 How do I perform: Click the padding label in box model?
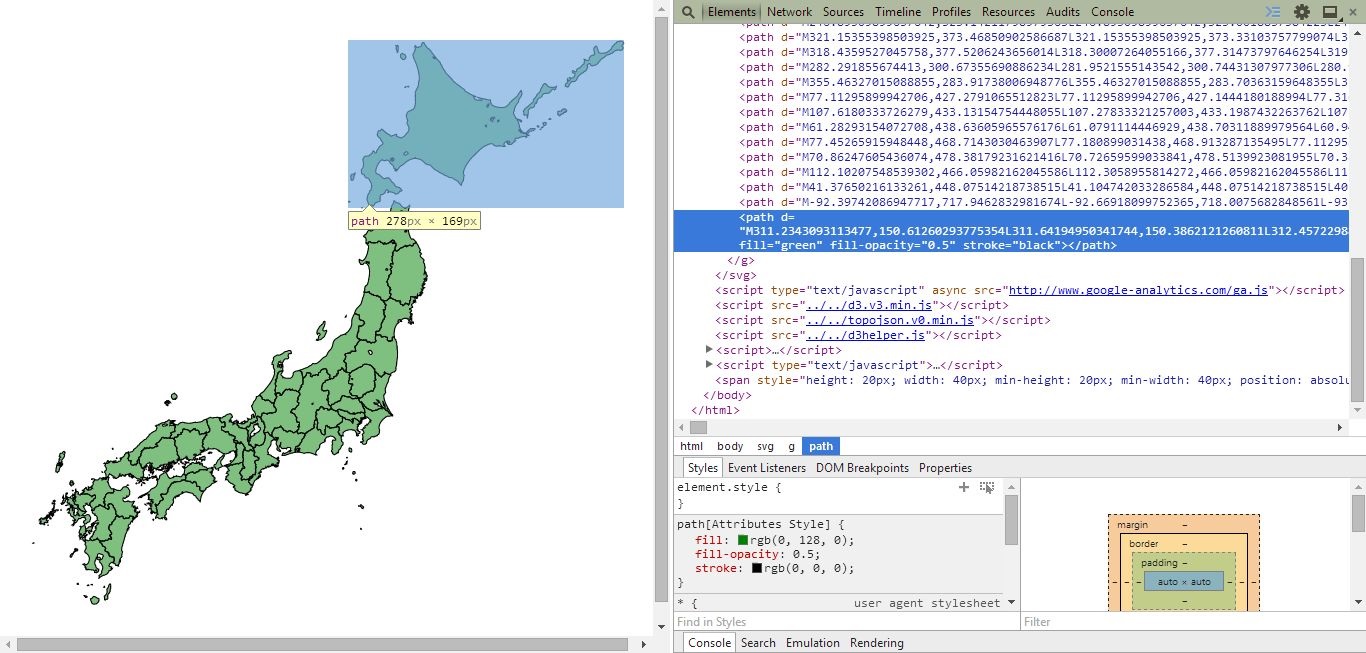(x=1160, y=563)
